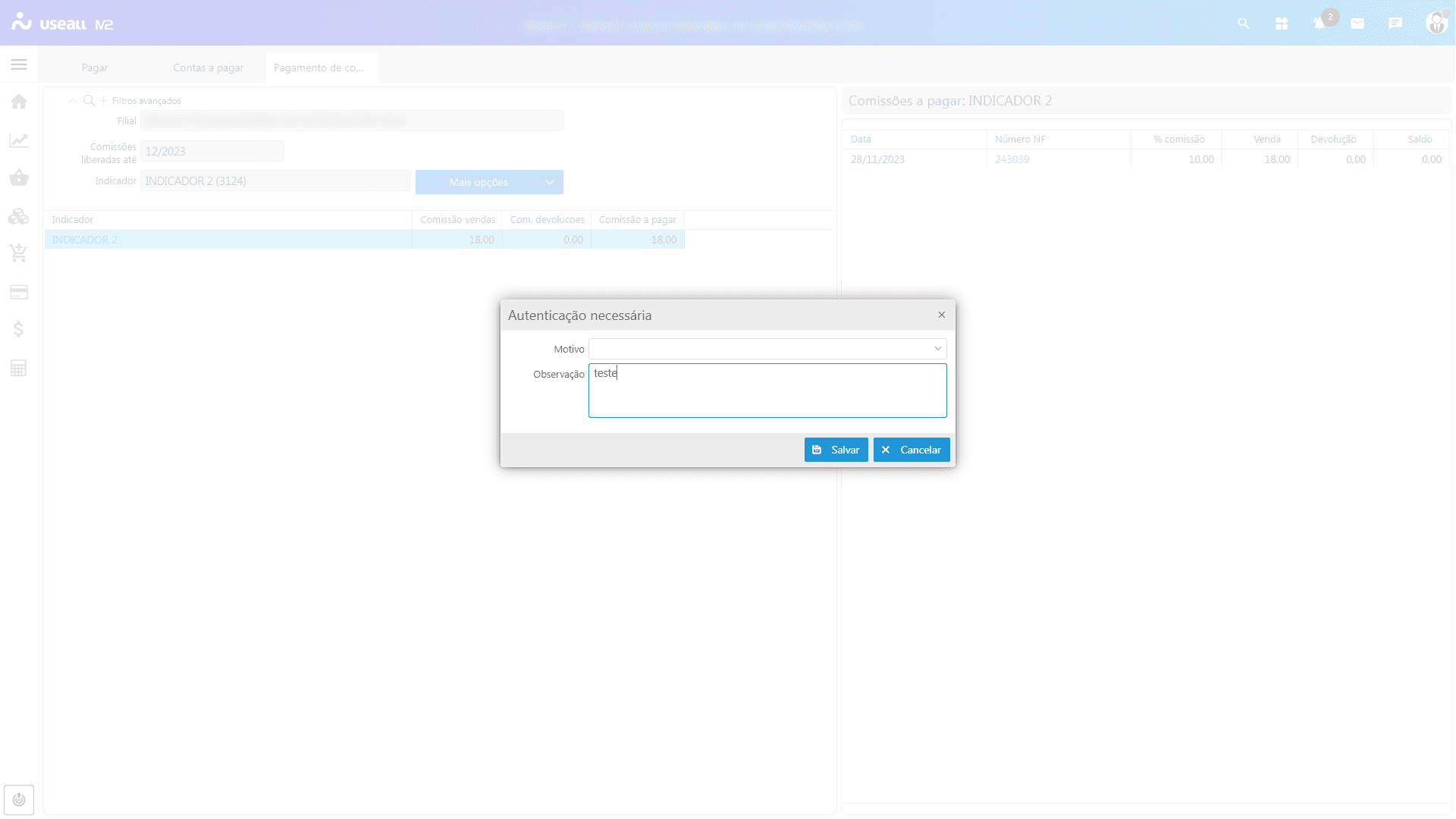
Task: Go to Home via sidebar house icon
Action: pyautogui.click(x=19, y=102)
